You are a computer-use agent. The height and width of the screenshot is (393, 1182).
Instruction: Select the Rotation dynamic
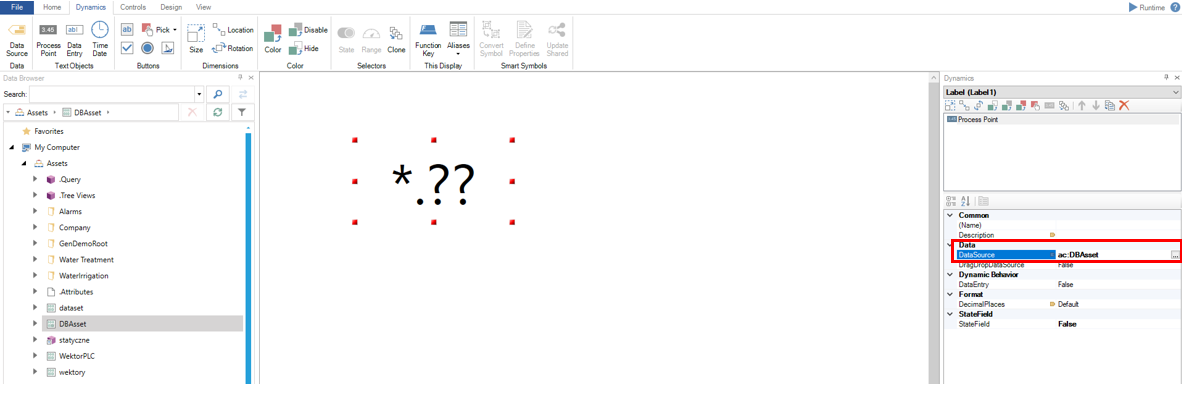tap(233, 48)
